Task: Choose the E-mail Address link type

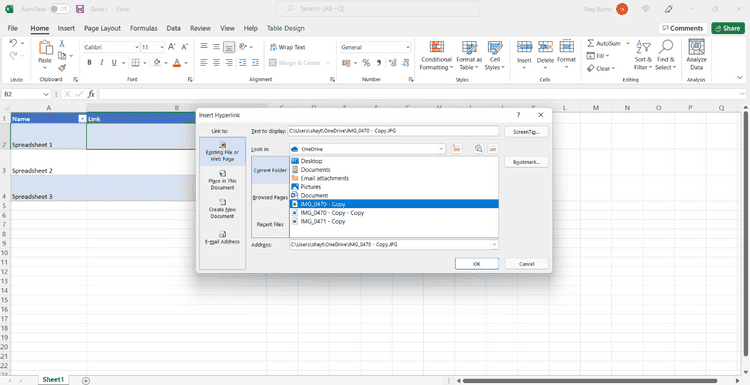Action: 222,238
